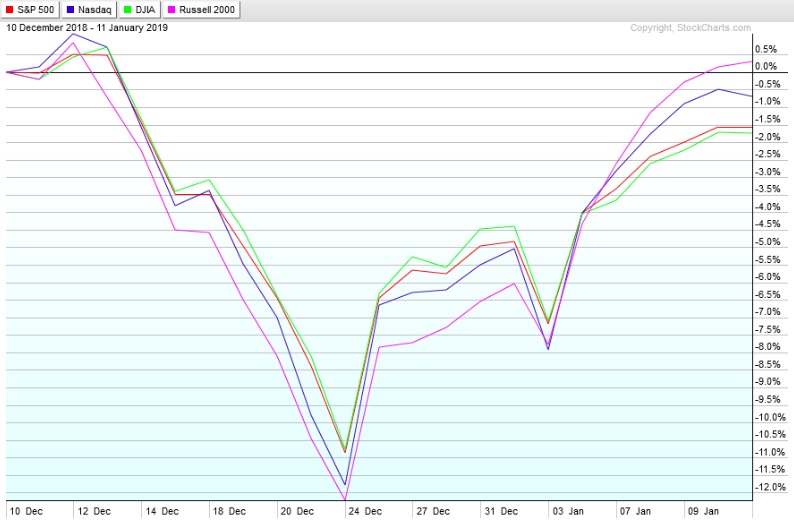This screenshot has width=794, height=528.
Task: Click the '0.0%' y-axis value
Action: (x=766, y=66)
